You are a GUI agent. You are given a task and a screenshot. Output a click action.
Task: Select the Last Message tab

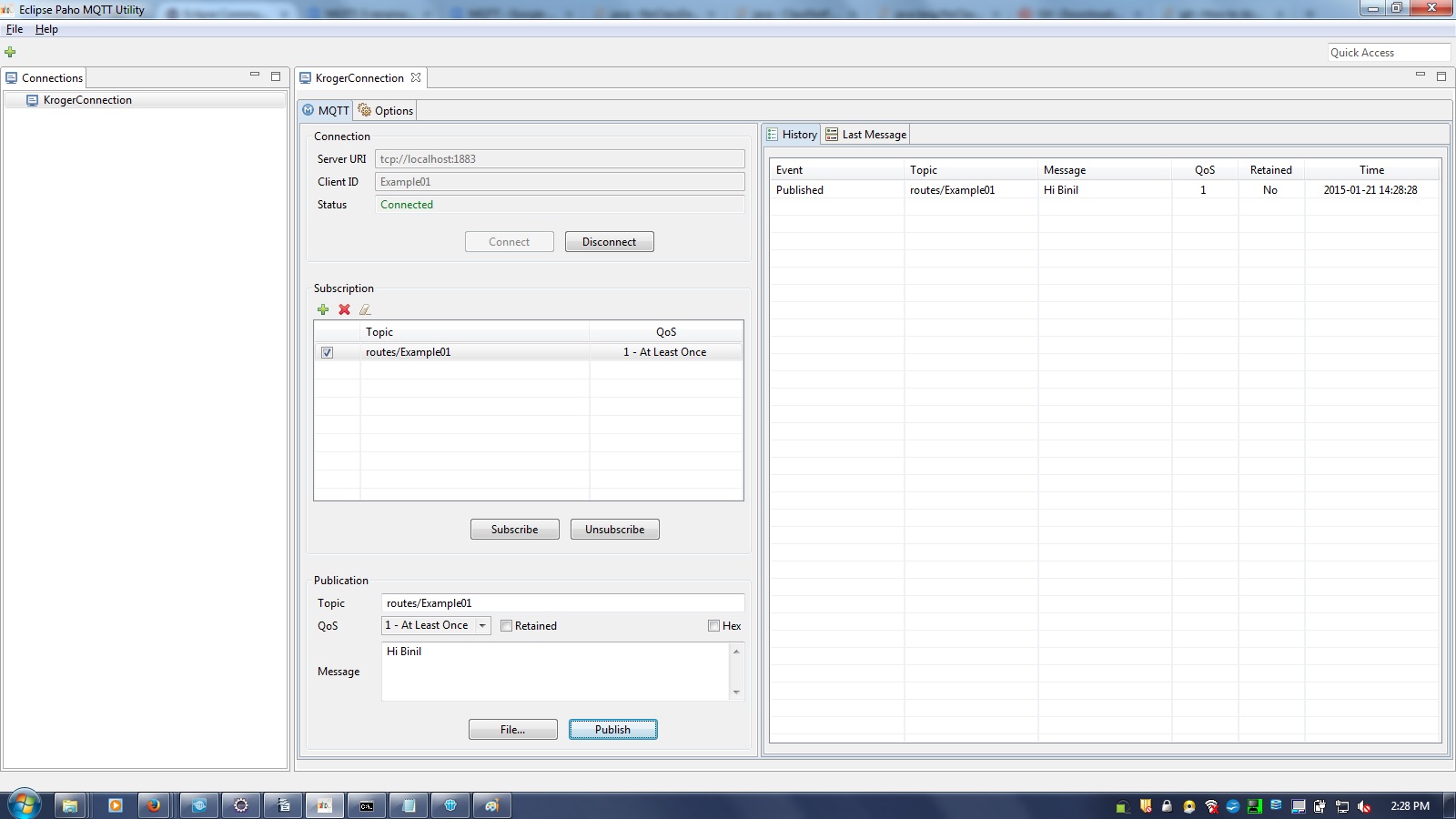pyautogui.click(x=866, y=135)
